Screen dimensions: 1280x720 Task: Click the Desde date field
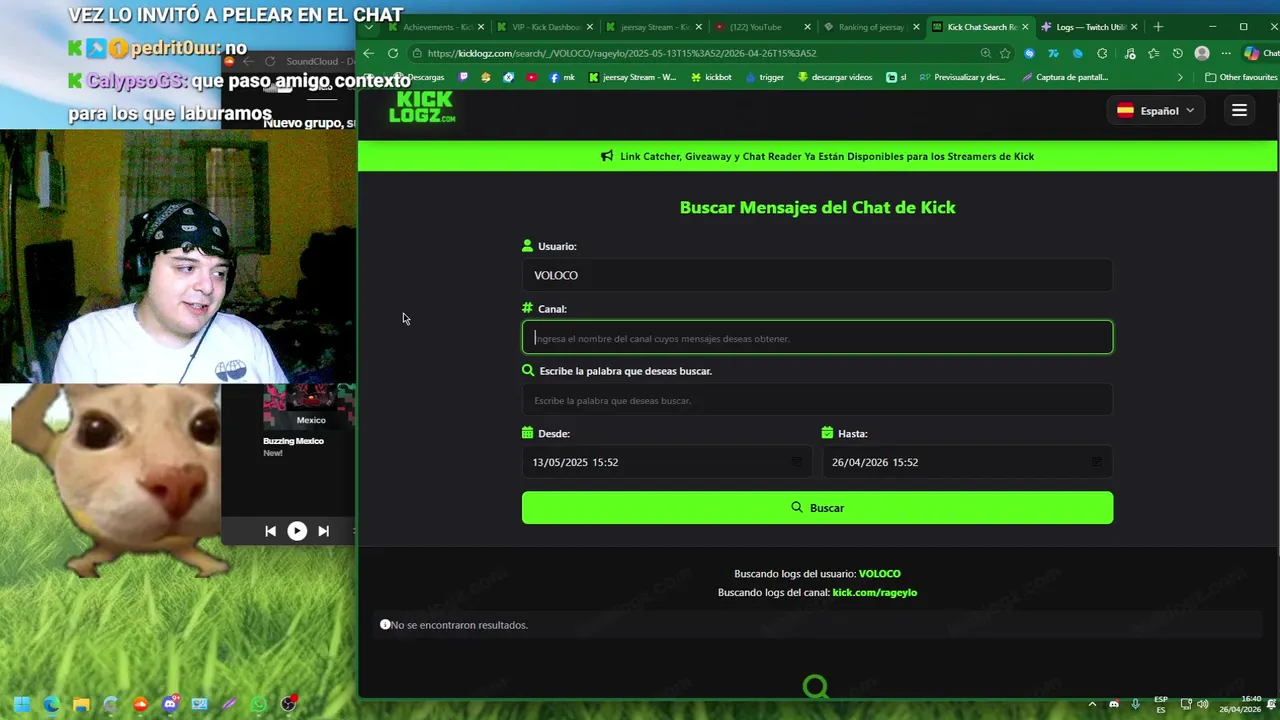pyautogui.click(x=667, y=462)
